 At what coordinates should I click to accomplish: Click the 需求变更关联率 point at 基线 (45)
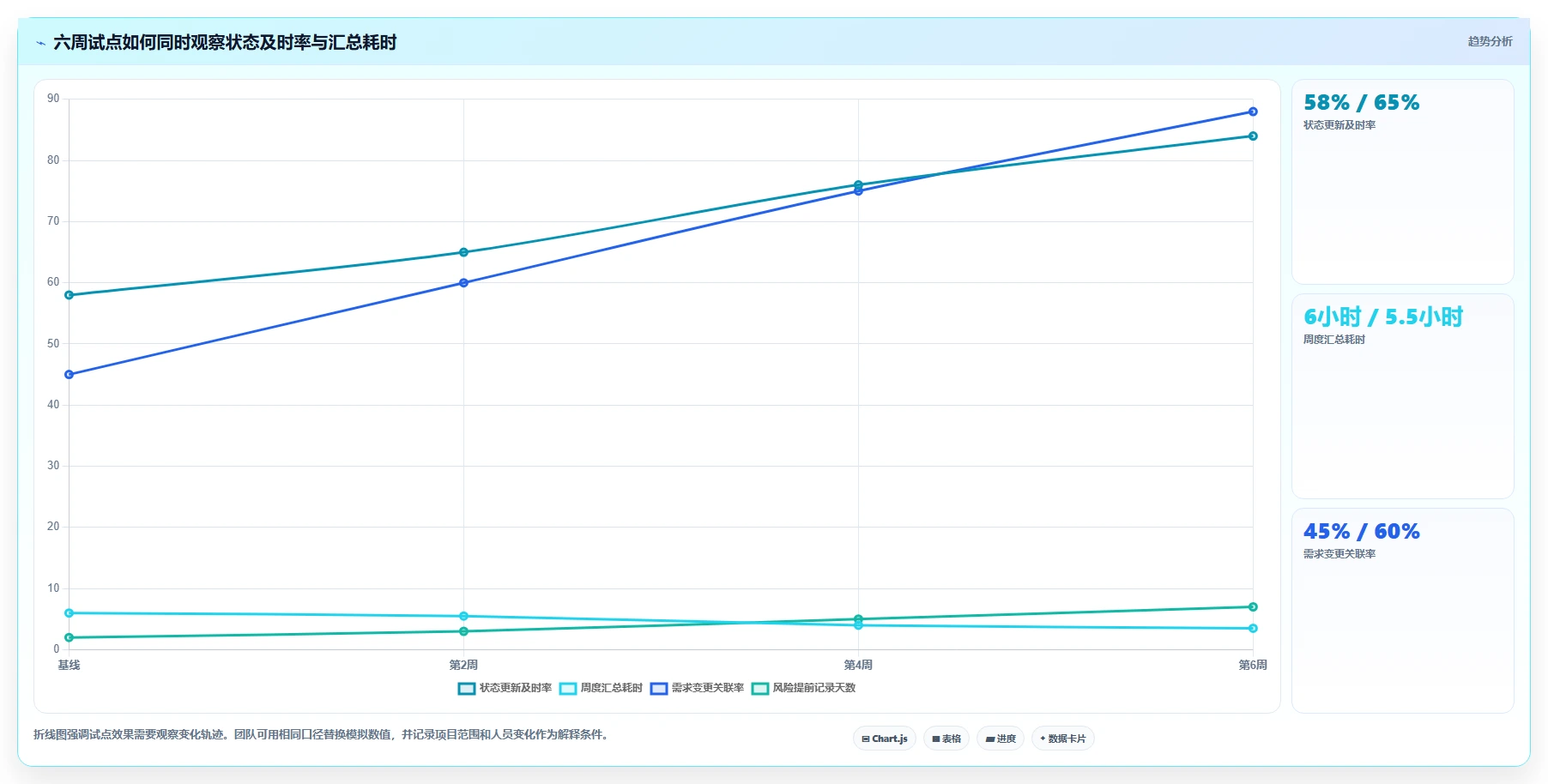click(70, 375)
